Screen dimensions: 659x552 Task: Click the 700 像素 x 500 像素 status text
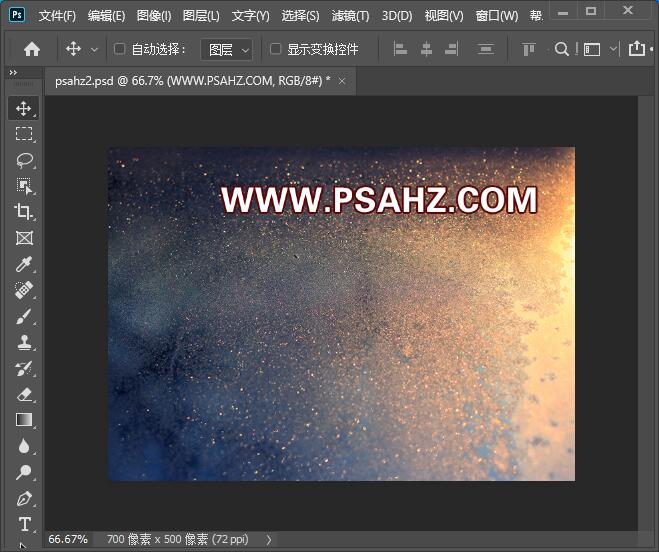tap(178, 539)
